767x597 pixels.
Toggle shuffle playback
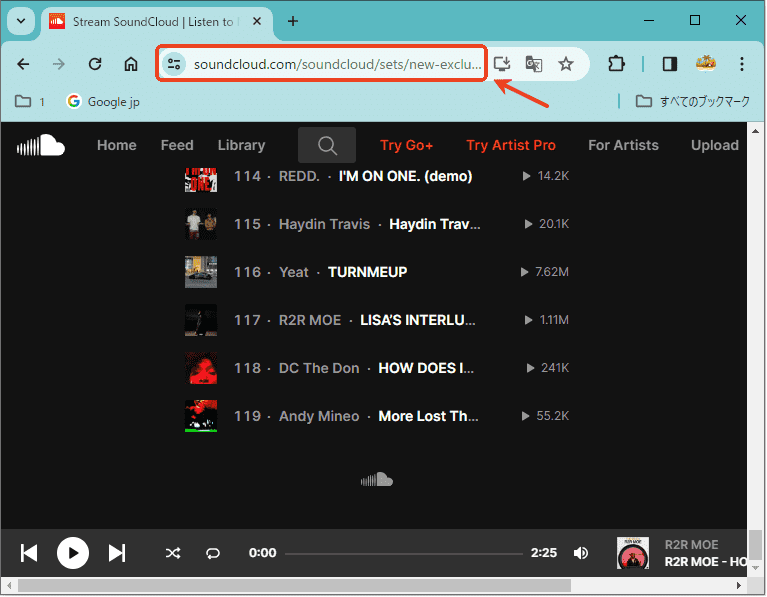[x=173, y=553]
